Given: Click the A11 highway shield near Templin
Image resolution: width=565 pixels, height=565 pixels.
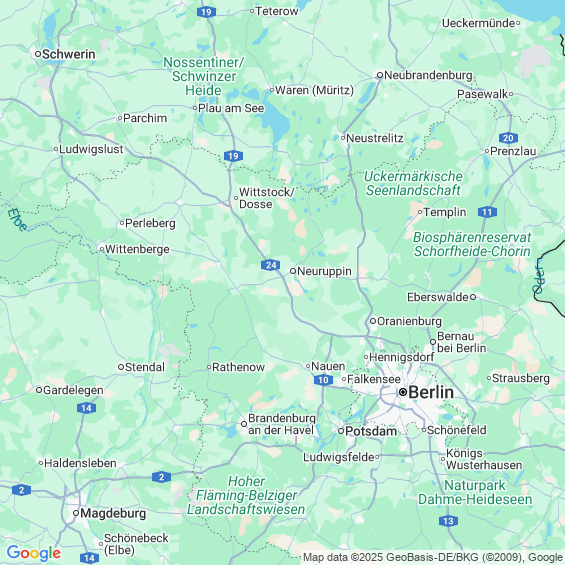Looking at the screenshot, I should 488,212.
